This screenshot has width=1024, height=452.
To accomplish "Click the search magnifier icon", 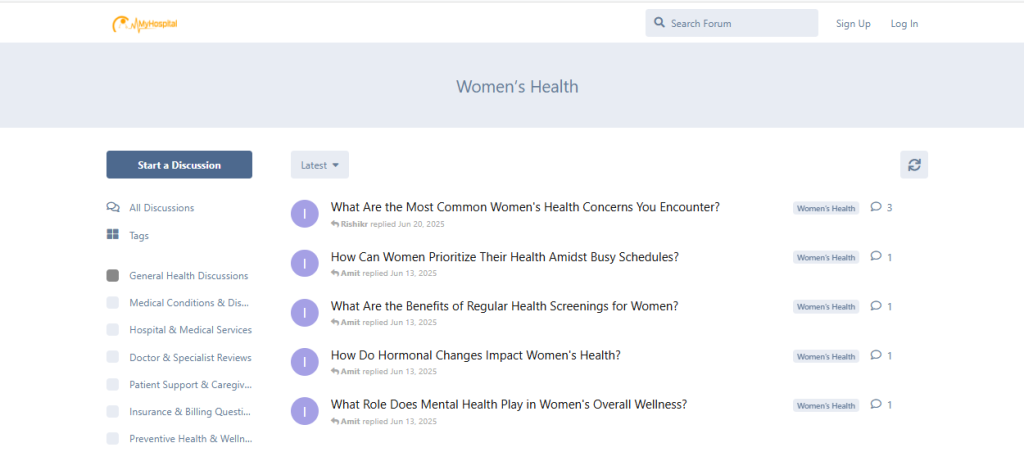I will [660, 23].
